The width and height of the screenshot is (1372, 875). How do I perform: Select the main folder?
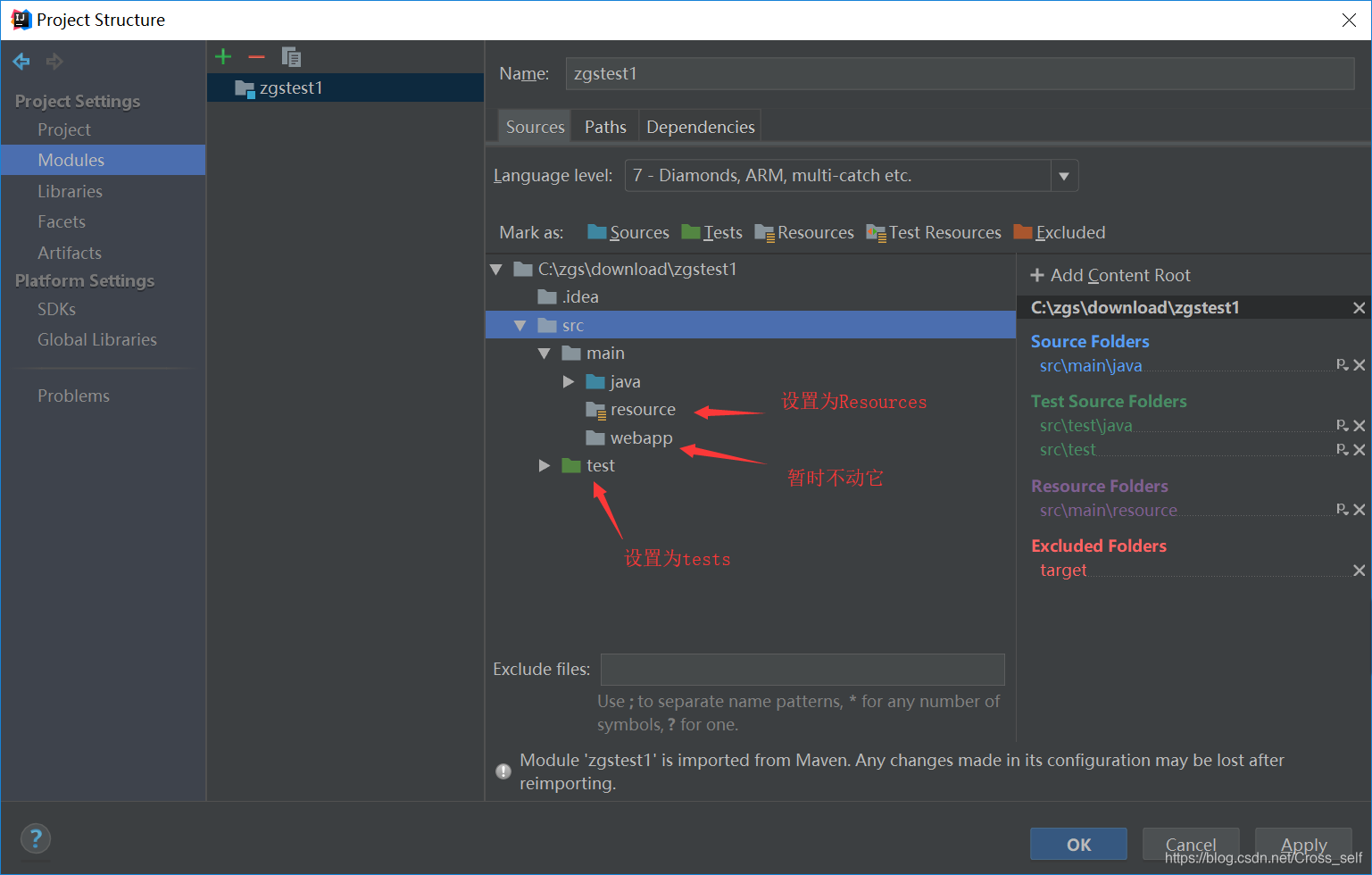click(594, 353)
